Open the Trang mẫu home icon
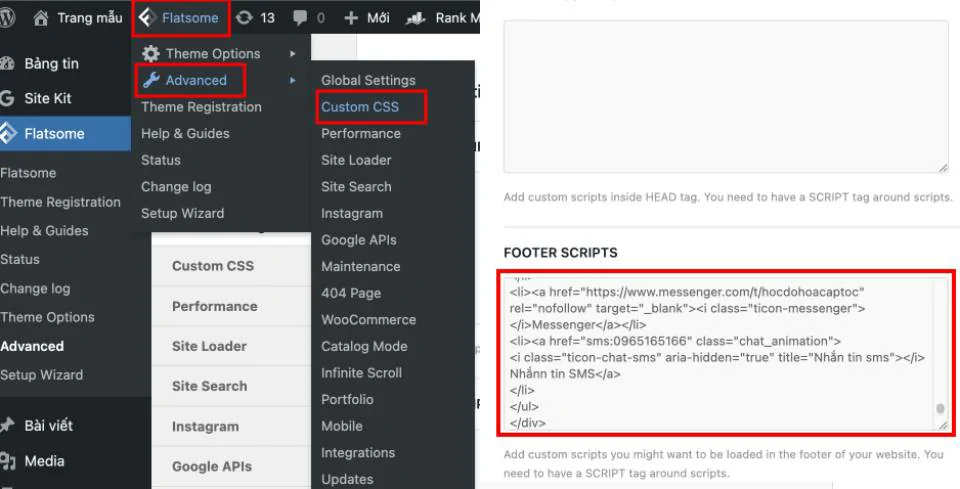The height and width of the screenshot is (489, 960). [x=40, y=17]
